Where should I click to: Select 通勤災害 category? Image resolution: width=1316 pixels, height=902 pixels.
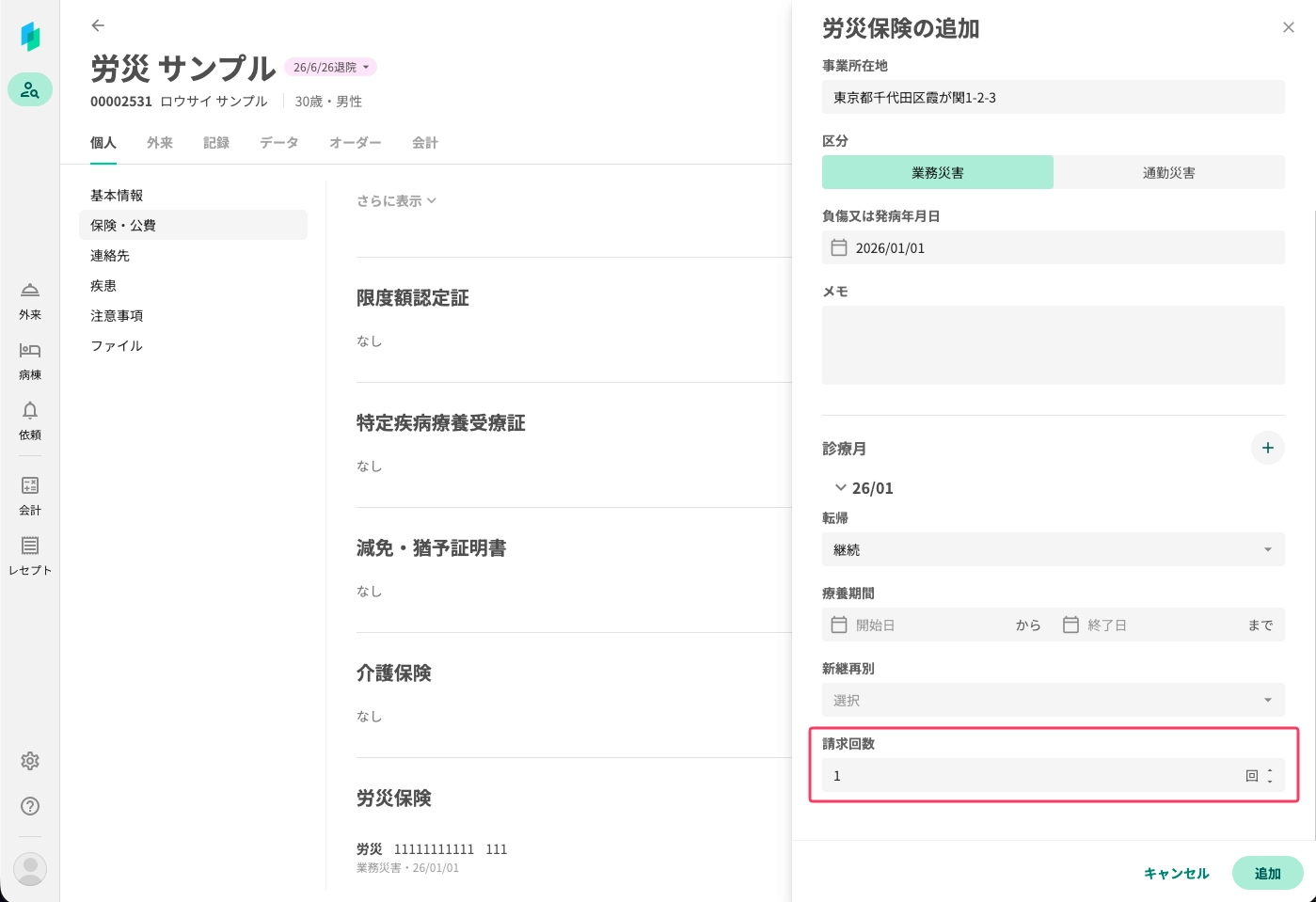[x=1169, y=172]
